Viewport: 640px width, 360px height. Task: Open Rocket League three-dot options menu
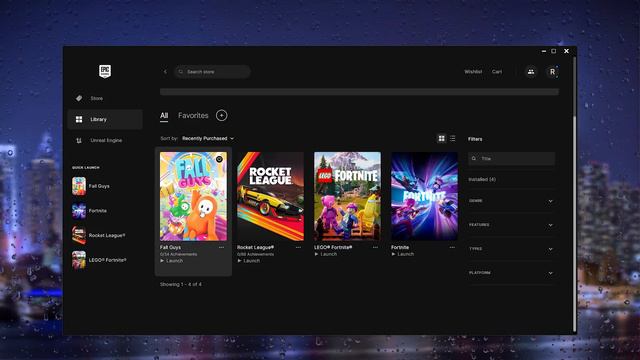(298, 247)
